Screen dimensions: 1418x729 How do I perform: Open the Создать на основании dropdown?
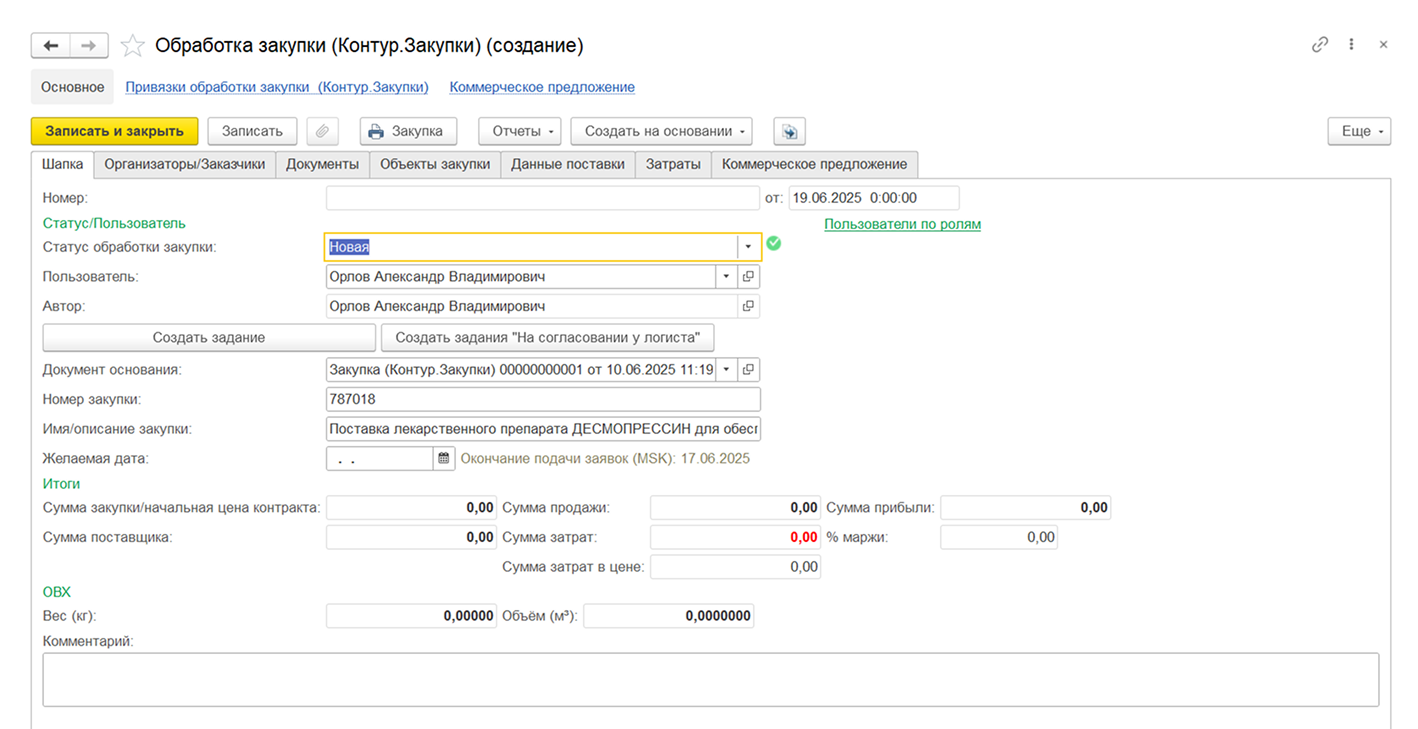click(661, 131)
